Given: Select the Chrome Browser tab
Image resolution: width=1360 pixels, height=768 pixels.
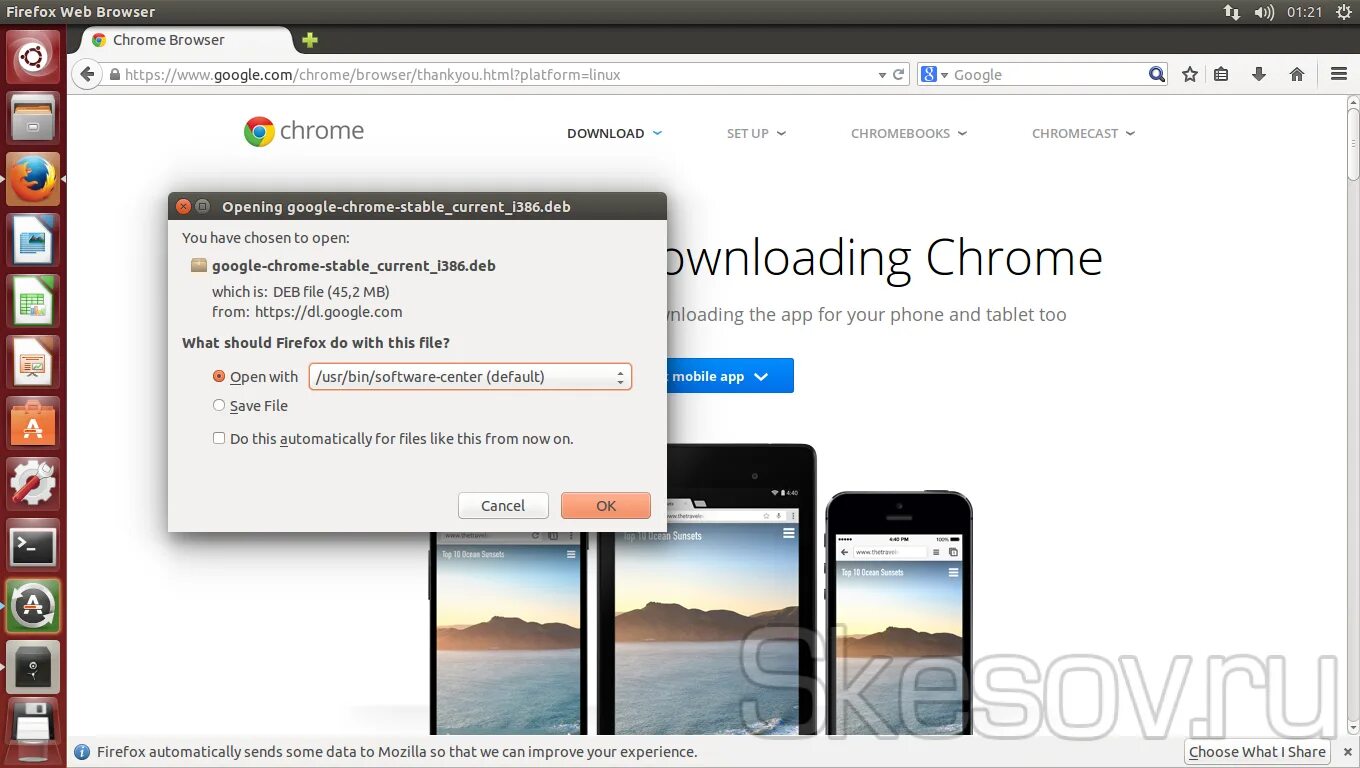Looking at the screenshot, I should pyautogui.click(x=185, y=40).
